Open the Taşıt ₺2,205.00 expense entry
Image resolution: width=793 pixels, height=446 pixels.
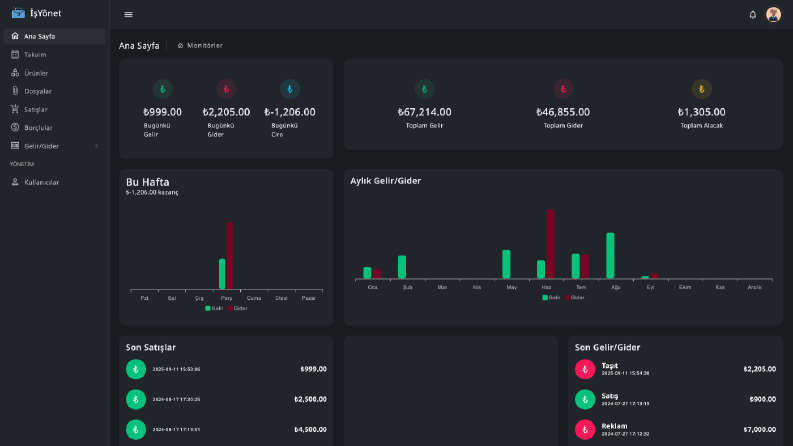click(x=675, y=369)
